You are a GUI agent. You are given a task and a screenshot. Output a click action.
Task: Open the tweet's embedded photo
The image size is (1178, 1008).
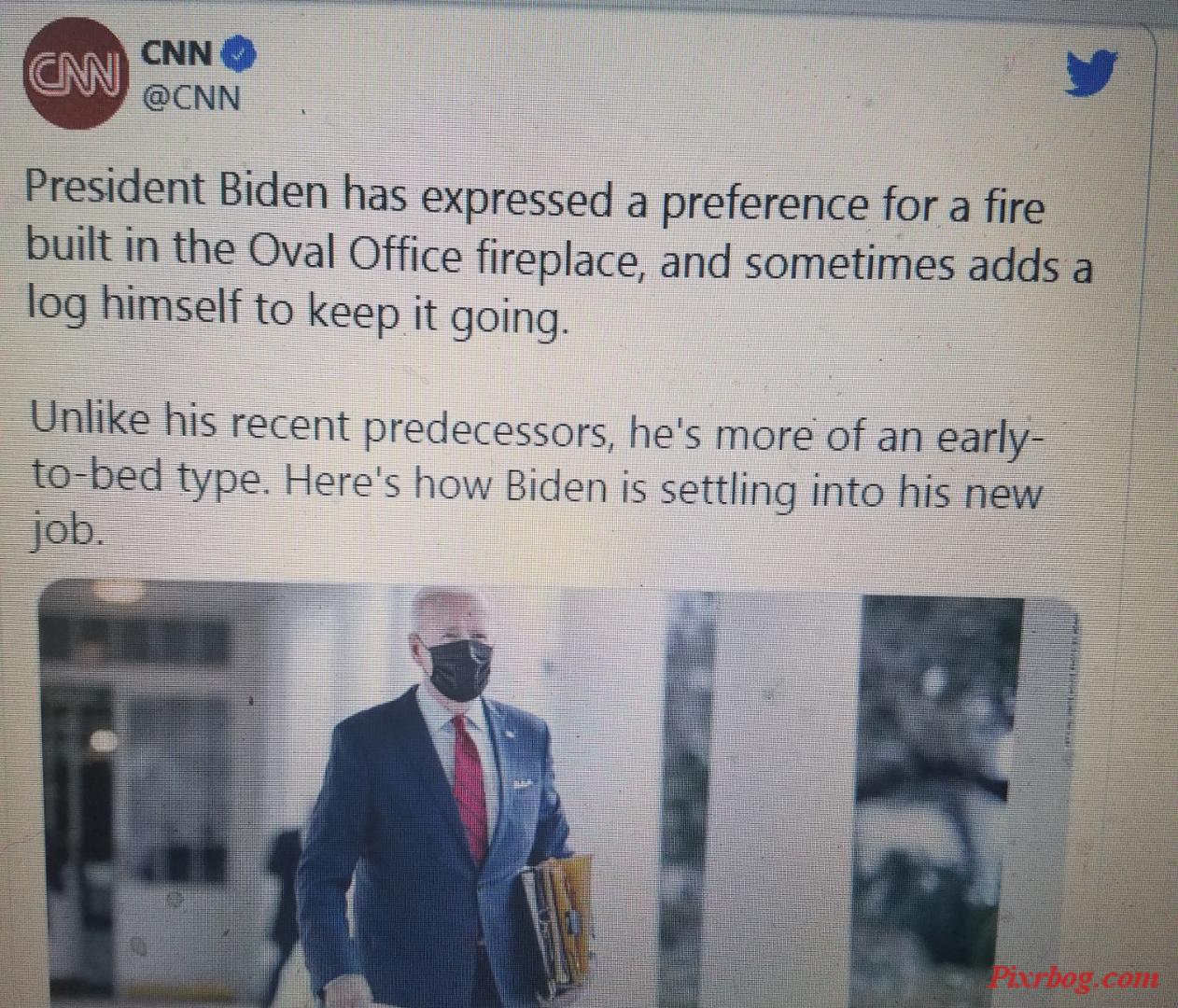coord(557,793)
